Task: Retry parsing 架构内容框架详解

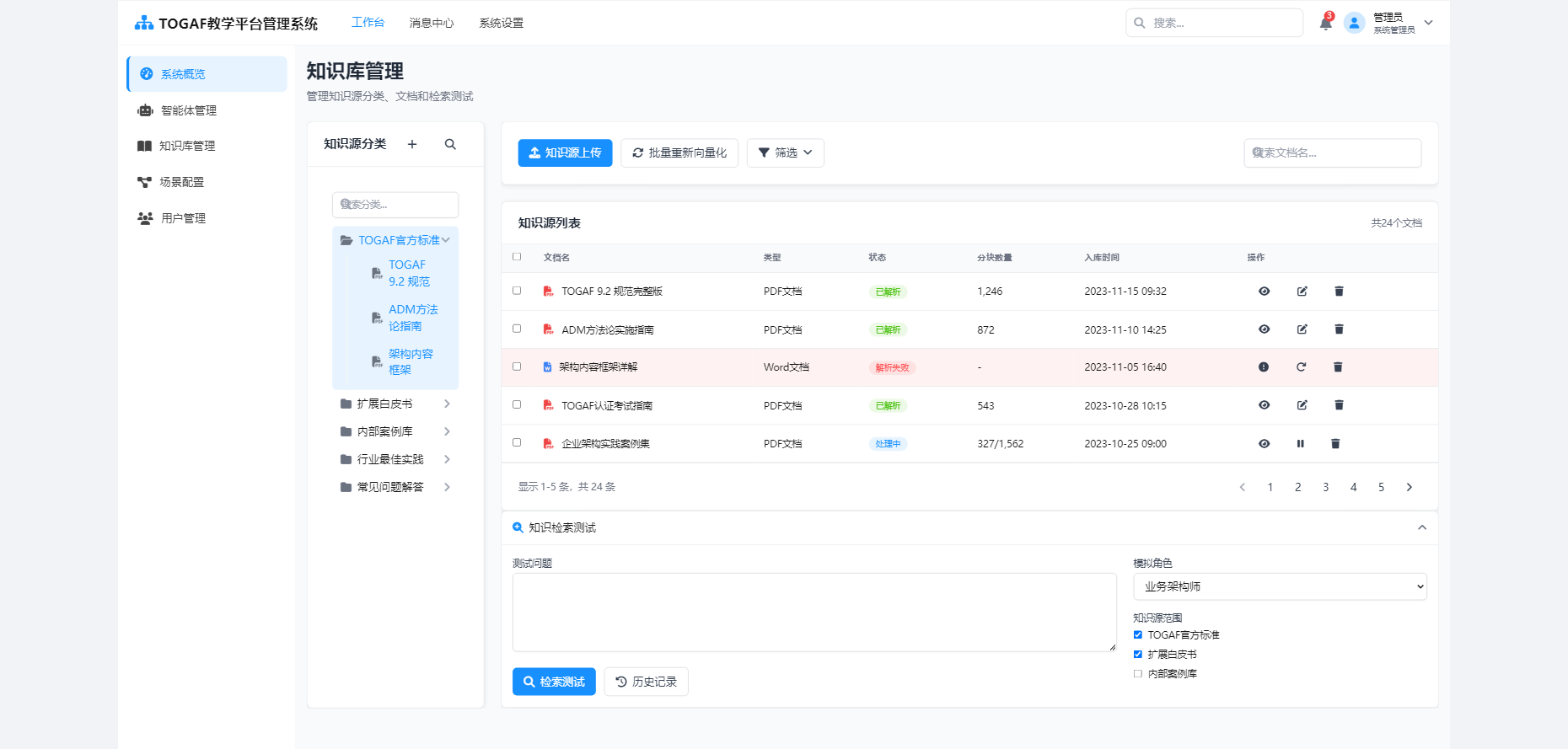Action: (x=1301, y=367)
